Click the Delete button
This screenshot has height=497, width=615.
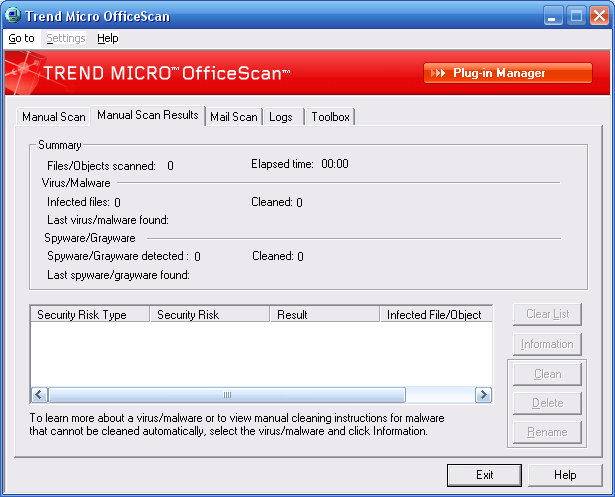click(548, 403)
